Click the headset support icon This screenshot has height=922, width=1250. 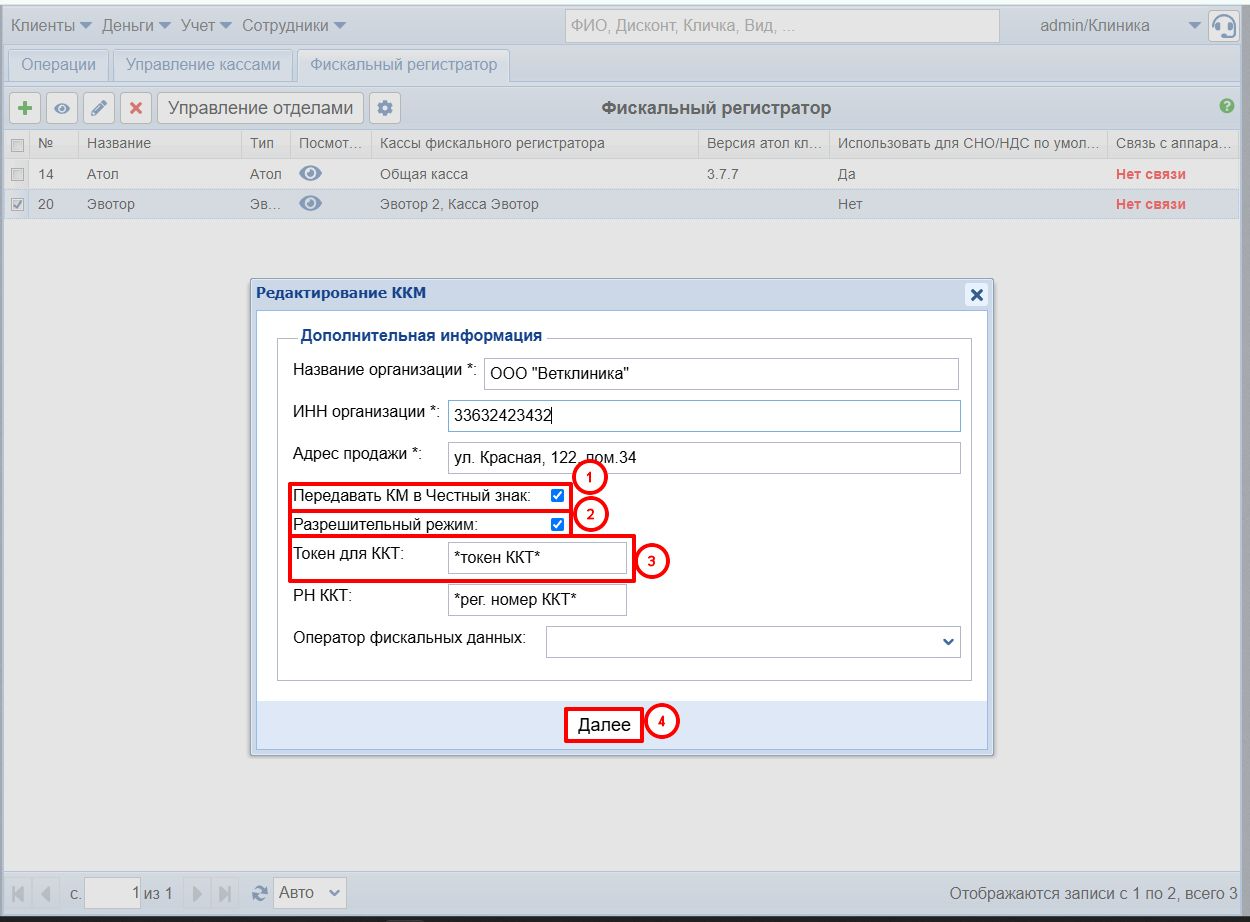coord(1223,26)
